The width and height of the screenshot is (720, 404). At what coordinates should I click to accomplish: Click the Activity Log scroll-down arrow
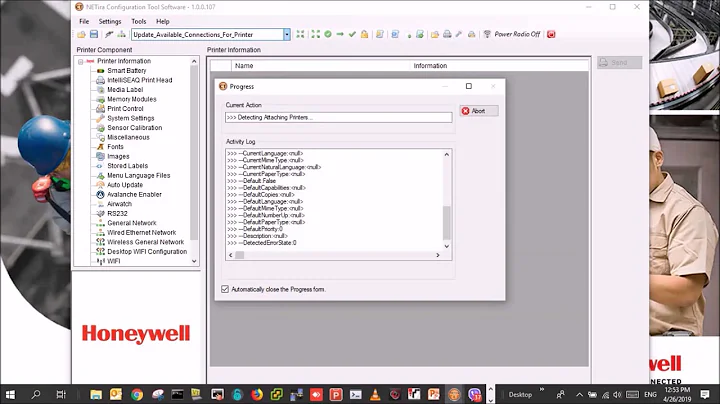tap(447, 246)
